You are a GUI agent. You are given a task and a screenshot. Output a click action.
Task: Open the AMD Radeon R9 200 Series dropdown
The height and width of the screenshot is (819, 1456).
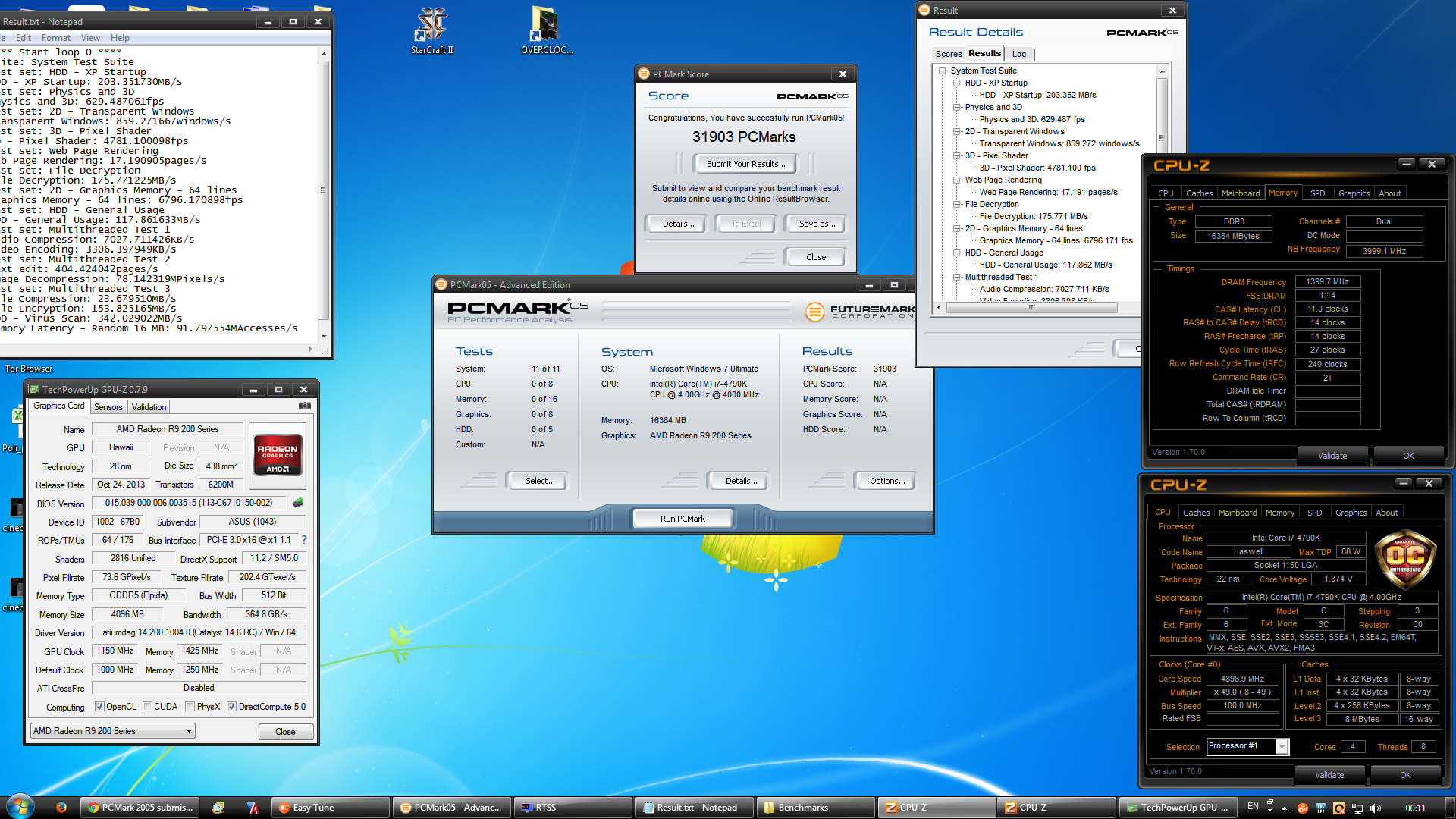tap(112, 731)
